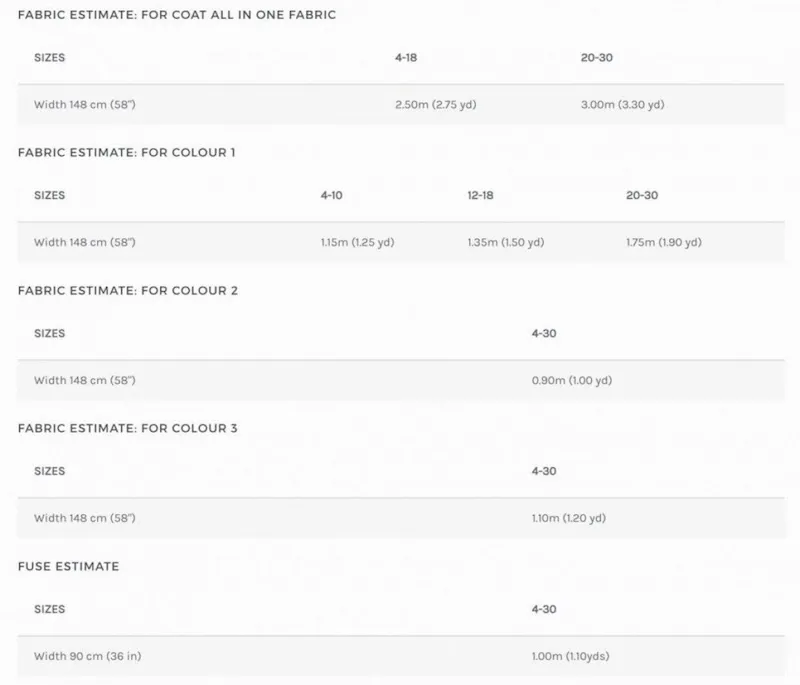
Task: Click the 'Fabric Estimate: For Colour 3' heading
Action: coord(127,428)
